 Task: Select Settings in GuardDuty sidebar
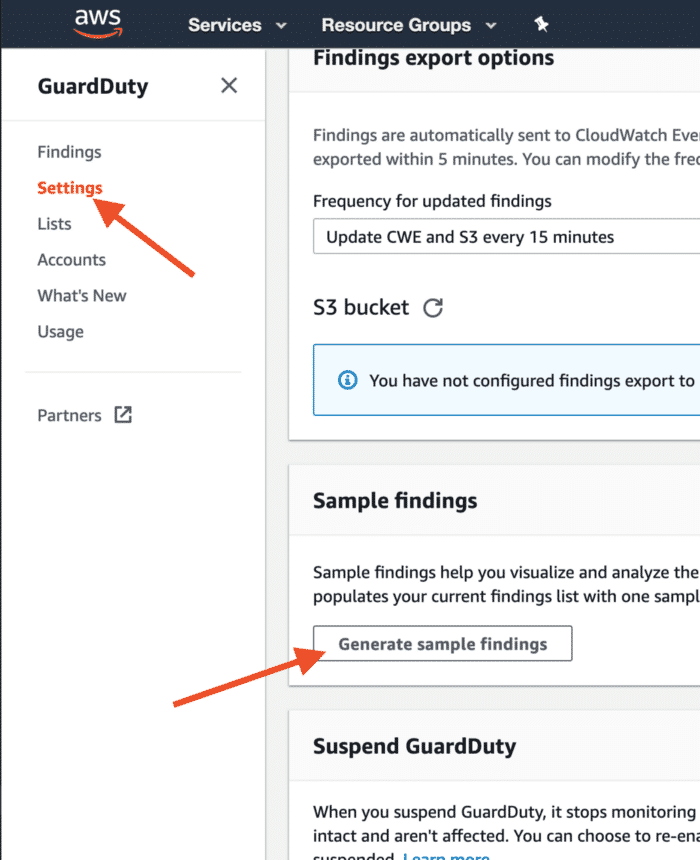point(70,187)
